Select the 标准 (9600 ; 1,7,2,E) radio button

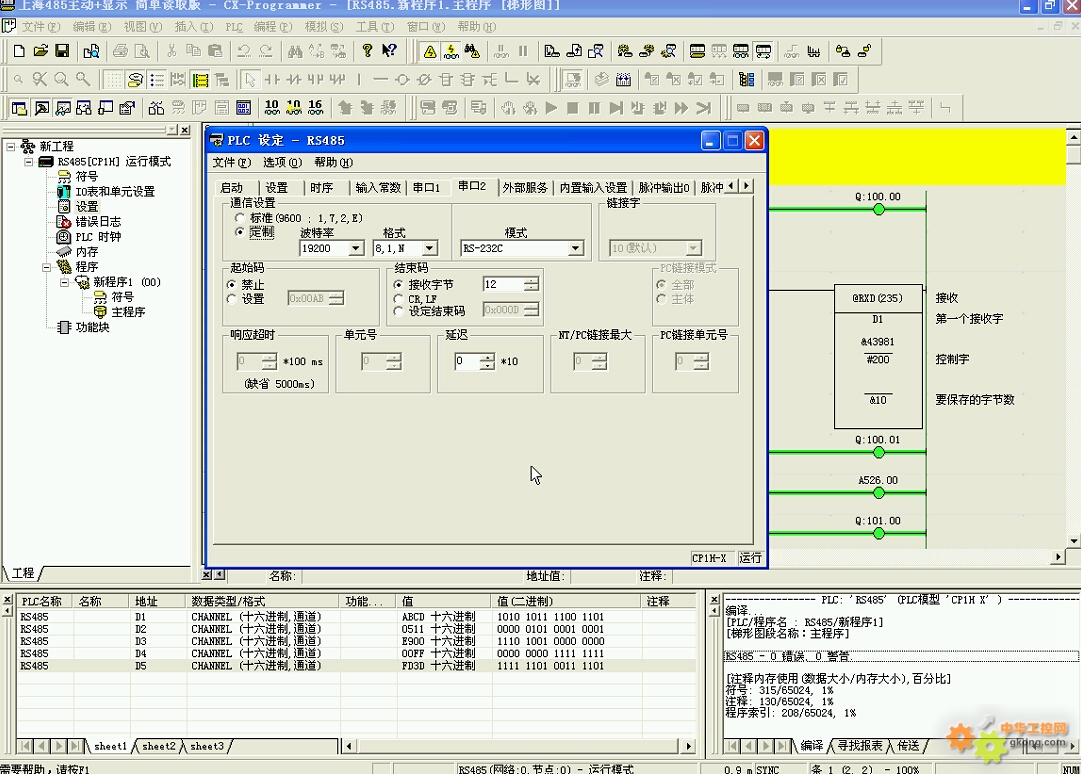click(x=240, y=218)
